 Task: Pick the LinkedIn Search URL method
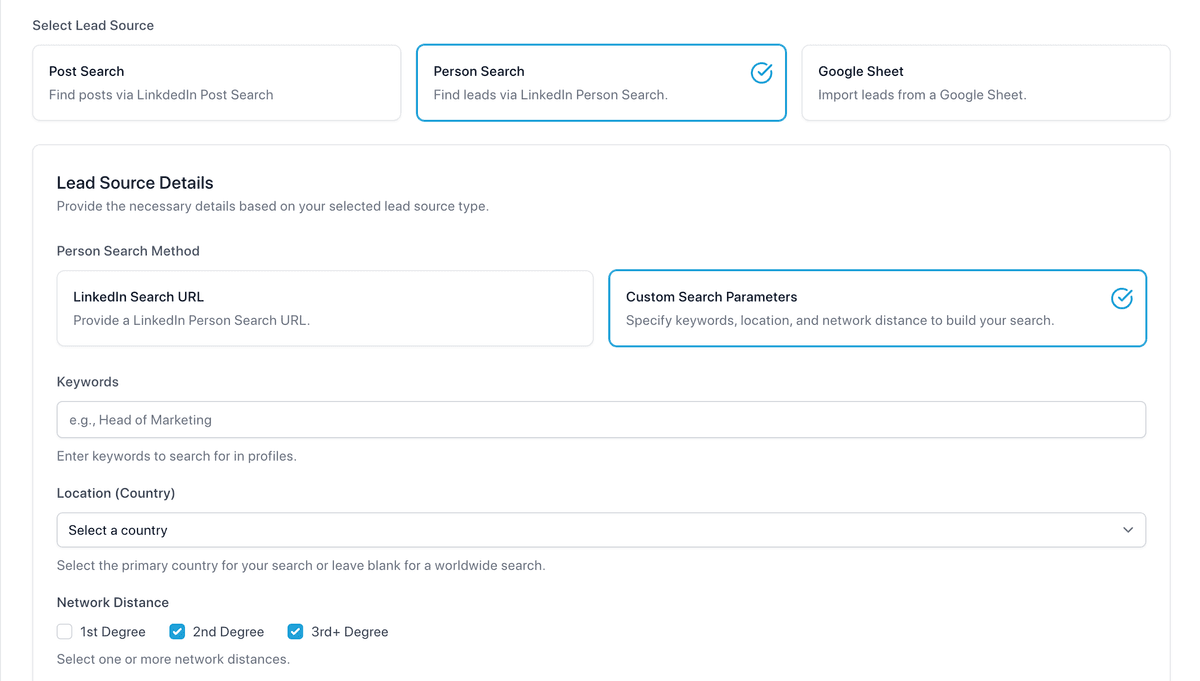coord(325,308)
